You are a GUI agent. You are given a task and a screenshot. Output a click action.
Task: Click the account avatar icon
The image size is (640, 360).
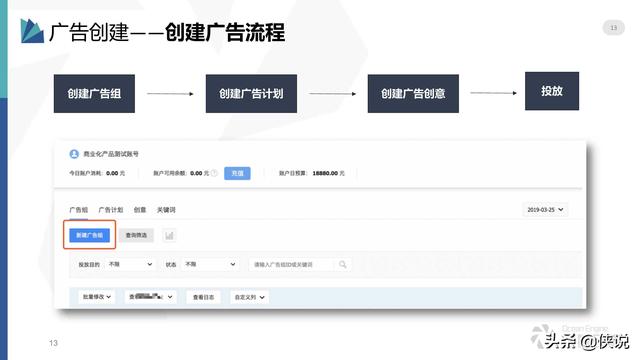pos(74,154)
